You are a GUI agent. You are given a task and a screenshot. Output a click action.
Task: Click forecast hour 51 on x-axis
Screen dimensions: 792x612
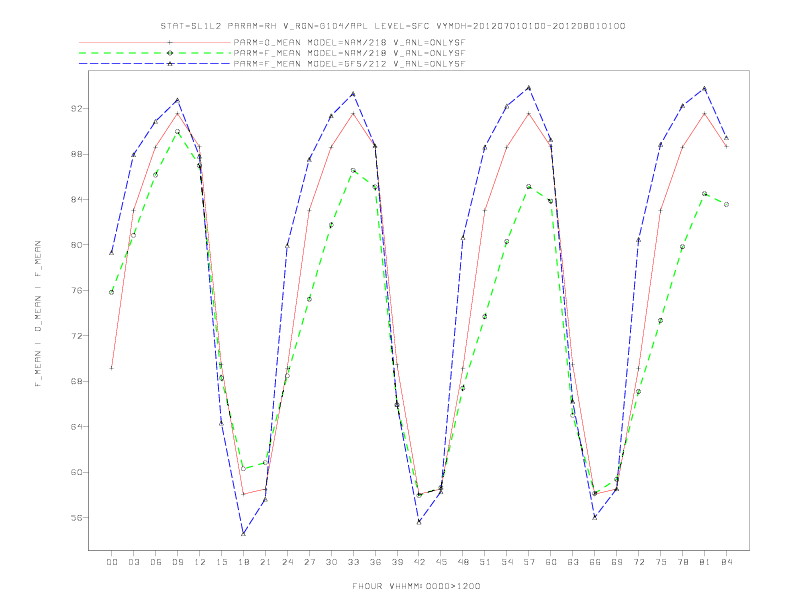485,562
